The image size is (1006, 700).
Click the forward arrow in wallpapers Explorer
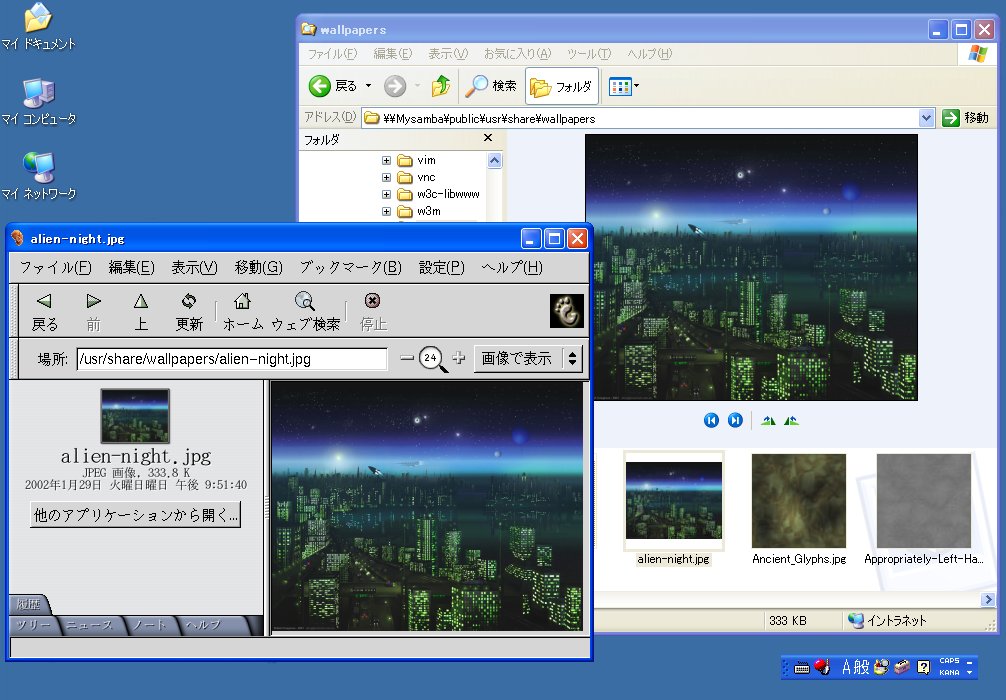395,86
